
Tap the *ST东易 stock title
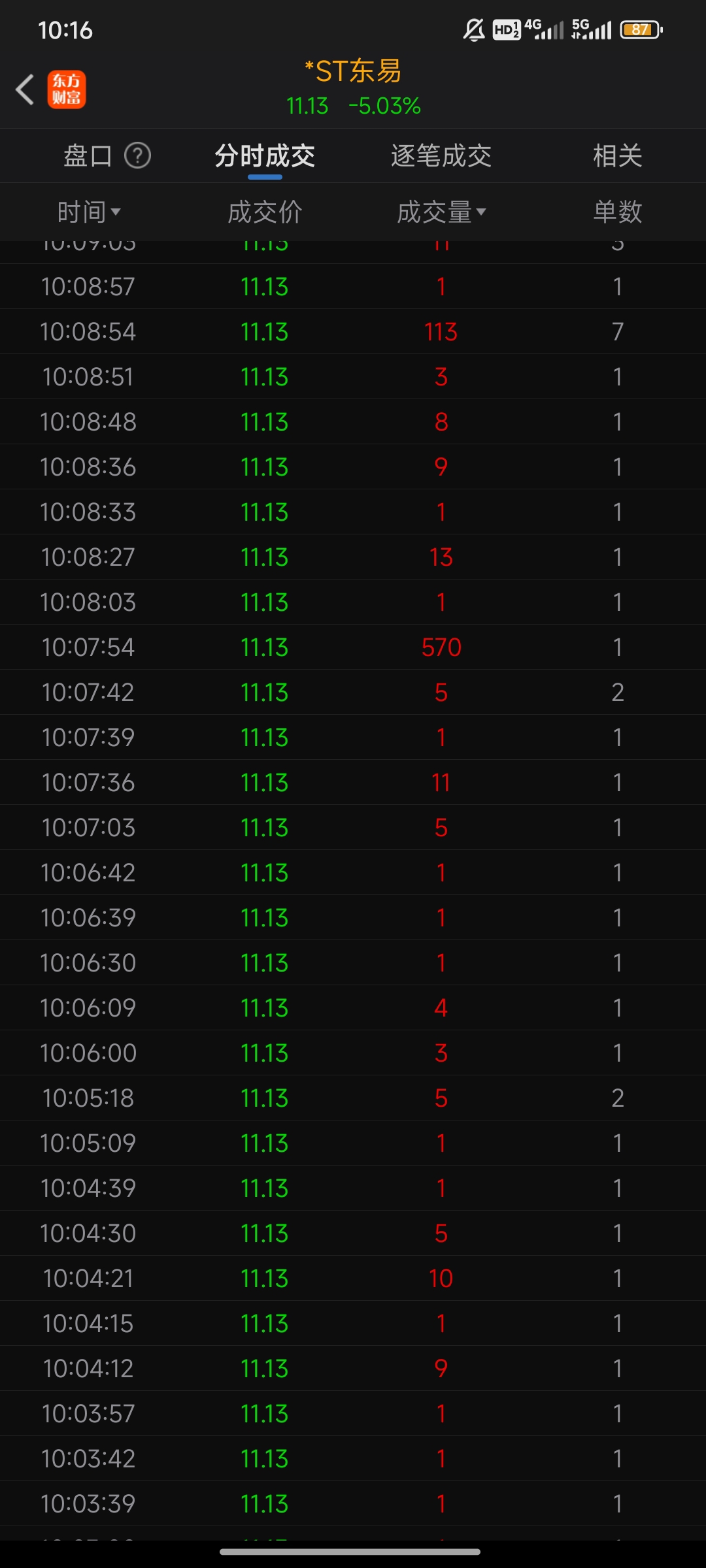(x=353, y=71)
